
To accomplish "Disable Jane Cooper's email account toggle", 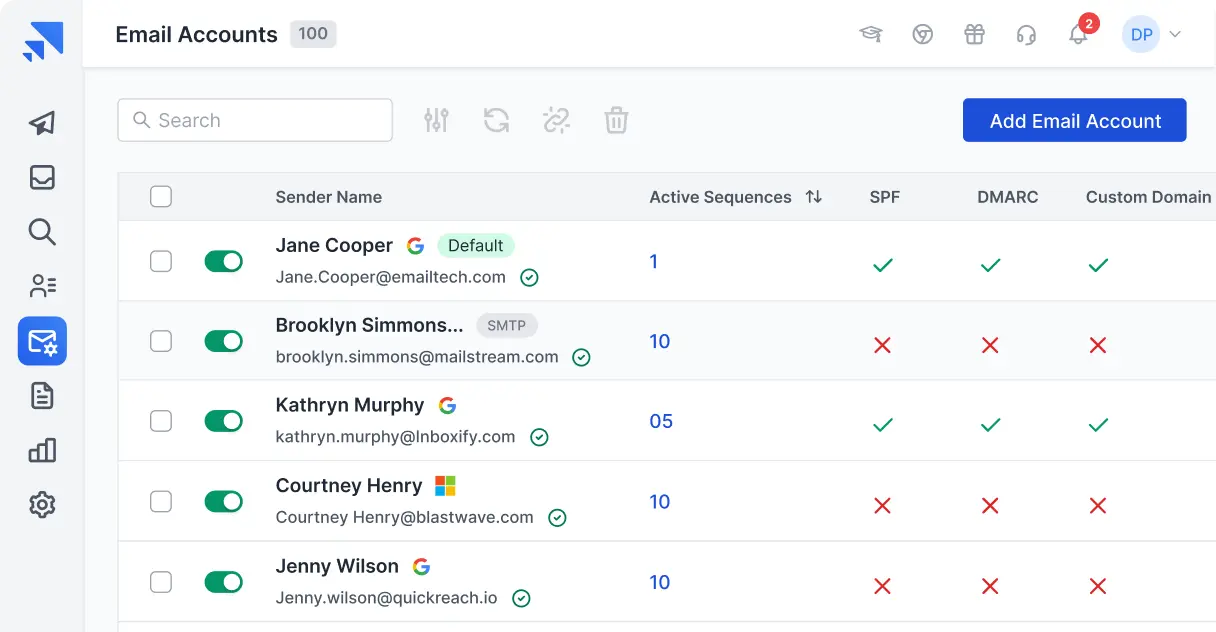I will point(224,261).
